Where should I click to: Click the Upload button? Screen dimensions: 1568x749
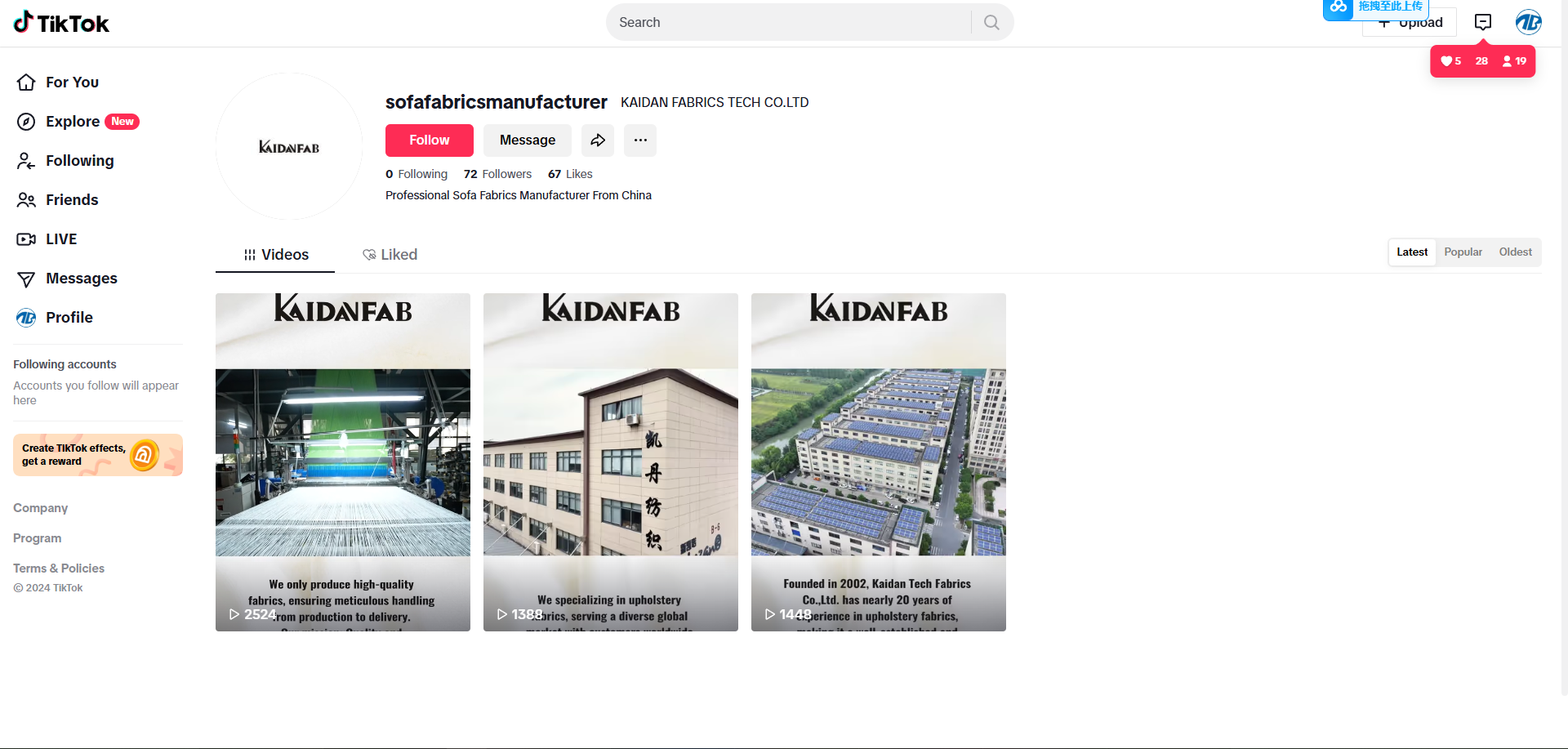pyautogui.click(x=1410, y=23)
